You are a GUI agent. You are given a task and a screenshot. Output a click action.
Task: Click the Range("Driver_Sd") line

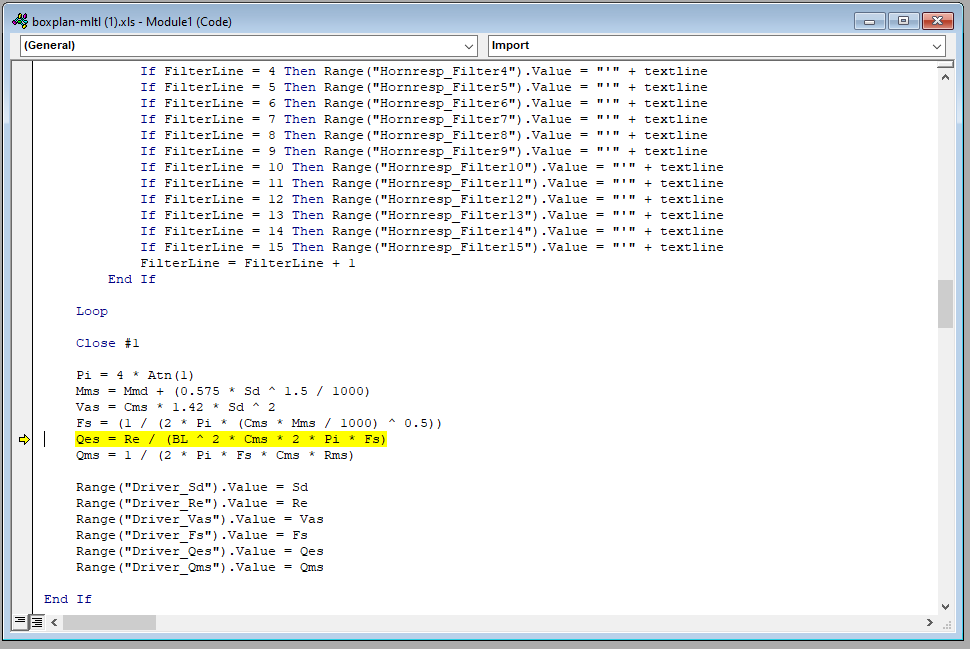click(192, 488)
